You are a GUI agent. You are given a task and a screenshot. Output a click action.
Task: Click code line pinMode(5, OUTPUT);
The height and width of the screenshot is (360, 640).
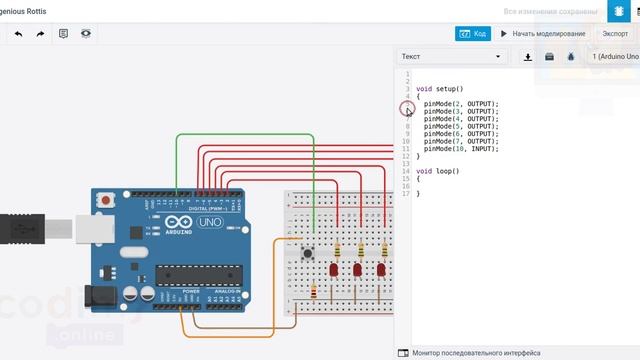[461, 126]
